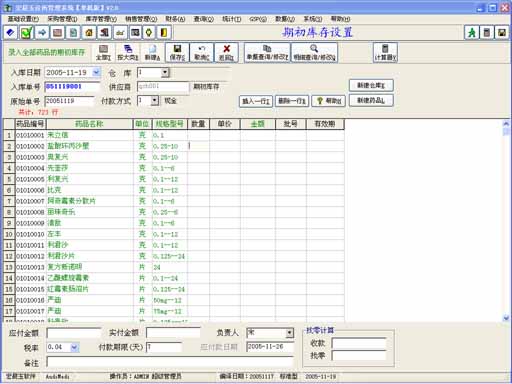Click the blue right-arrow toolbar icon
The width and height of the screenshot is (512, 384).
42,32
